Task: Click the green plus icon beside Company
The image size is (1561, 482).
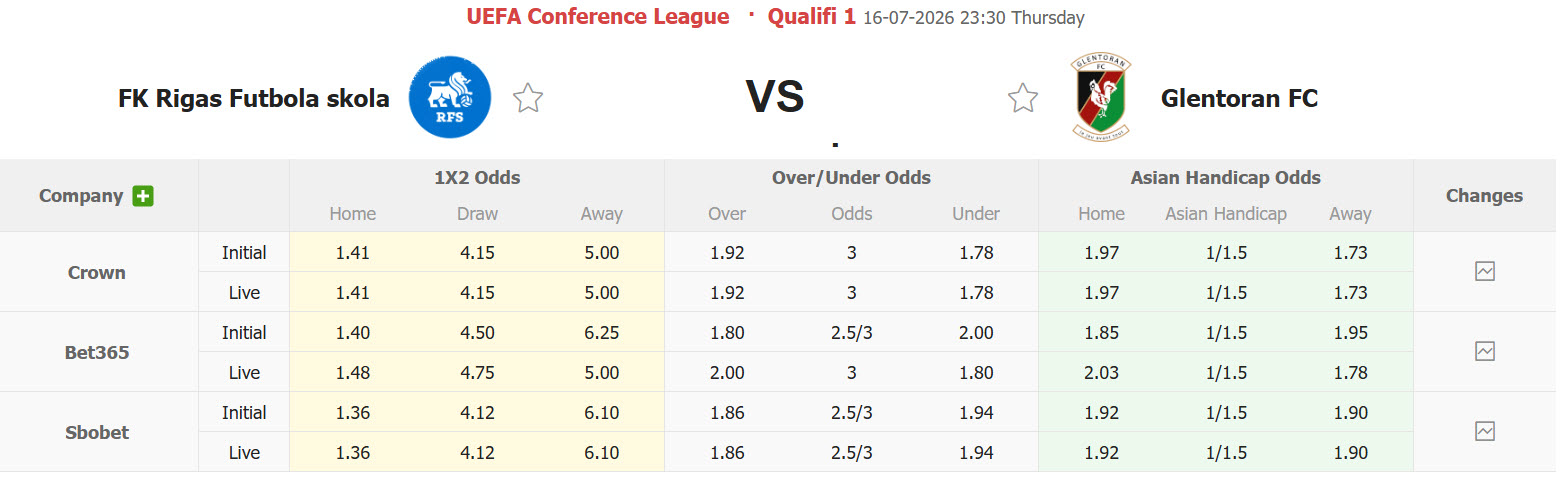Action: pos(143,196)
